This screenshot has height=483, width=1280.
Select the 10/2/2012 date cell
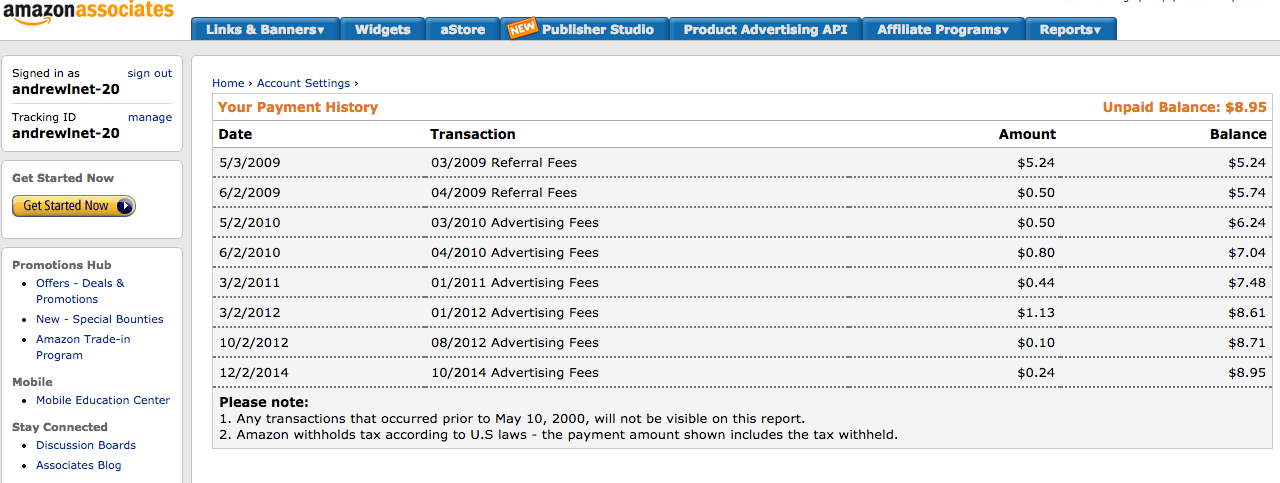(253, 342)
